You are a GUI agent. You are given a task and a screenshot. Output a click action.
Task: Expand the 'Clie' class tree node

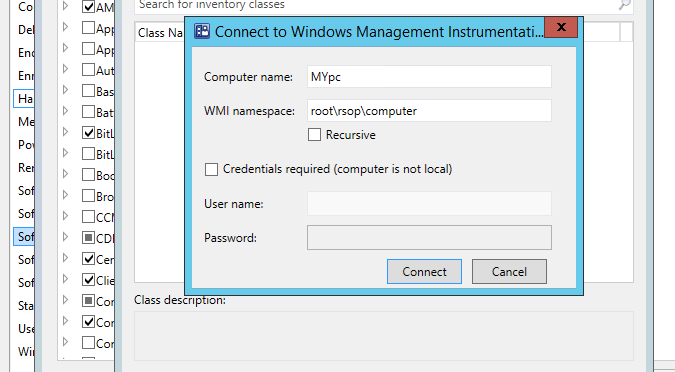pos(65,279)
